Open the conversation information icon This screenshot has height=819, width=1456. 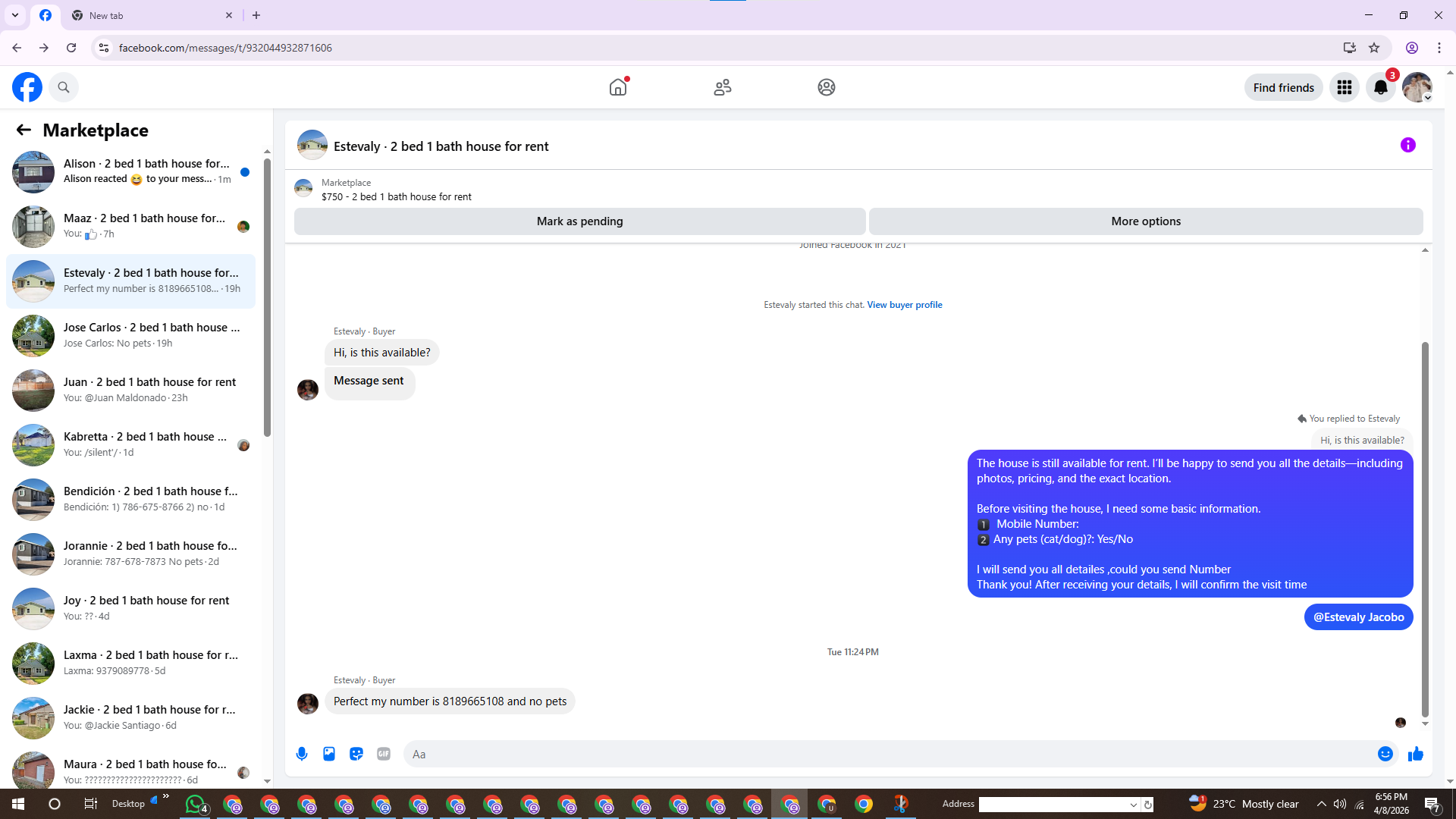pyautogui.click(x=1407, y=145)
